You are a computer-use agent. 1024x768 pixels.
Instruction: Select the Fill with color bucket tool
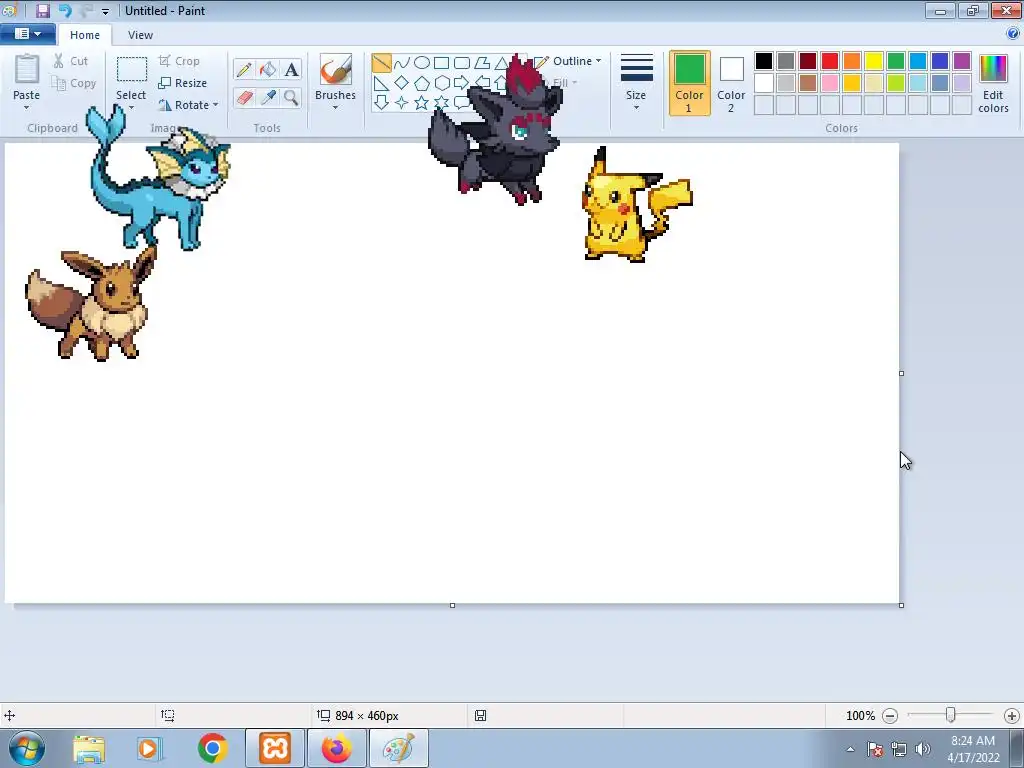pyautogui.click(x=268, y=69)
